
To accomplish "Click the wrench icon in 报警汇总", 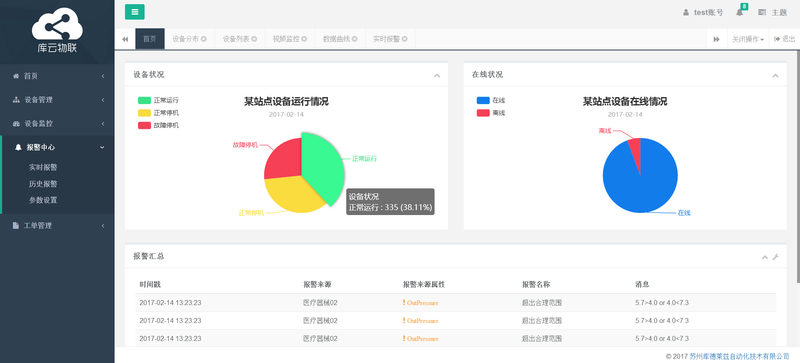I will click(x=776, y=257).
